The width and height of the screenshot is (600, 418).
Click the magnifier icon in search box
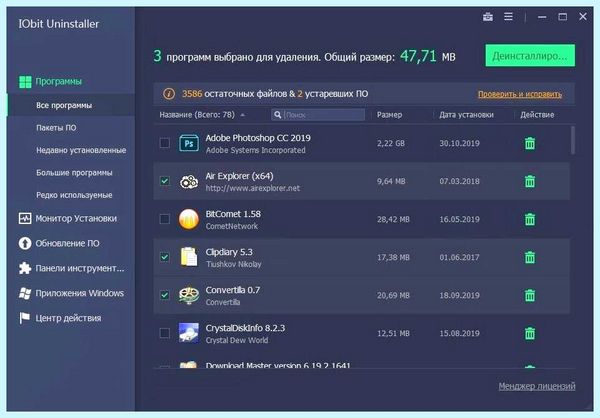pos(278,114)
